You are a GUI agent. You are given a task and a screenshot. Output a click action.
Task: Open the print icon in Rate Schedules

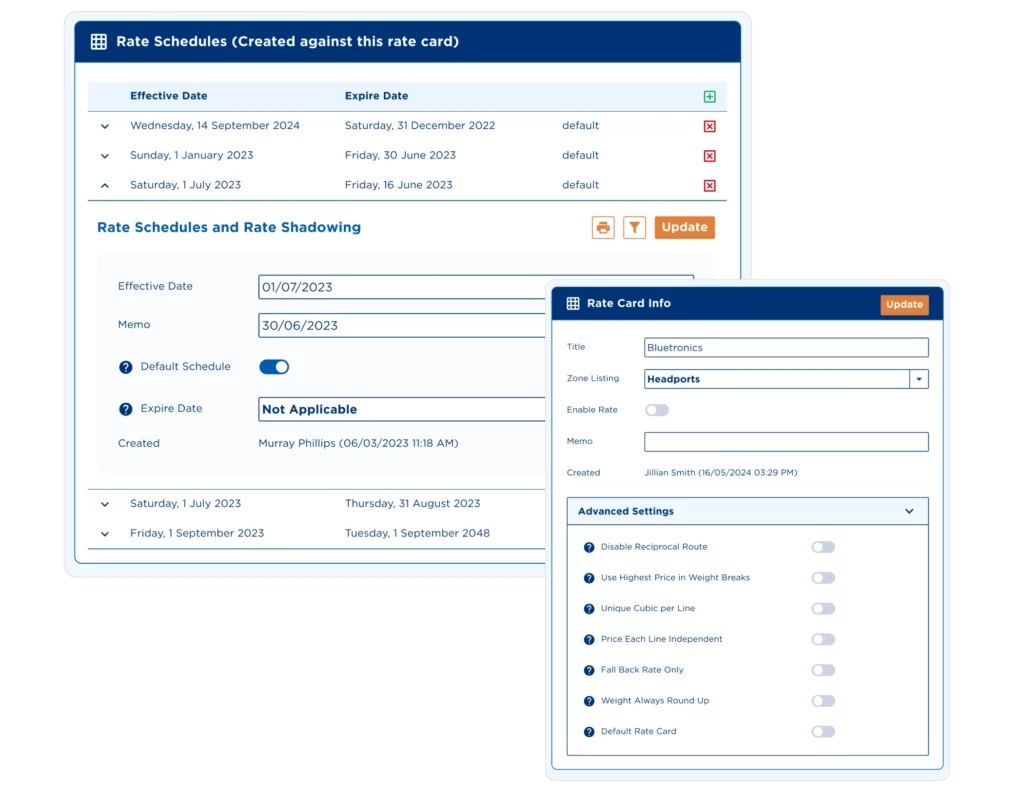pos(602,227)
